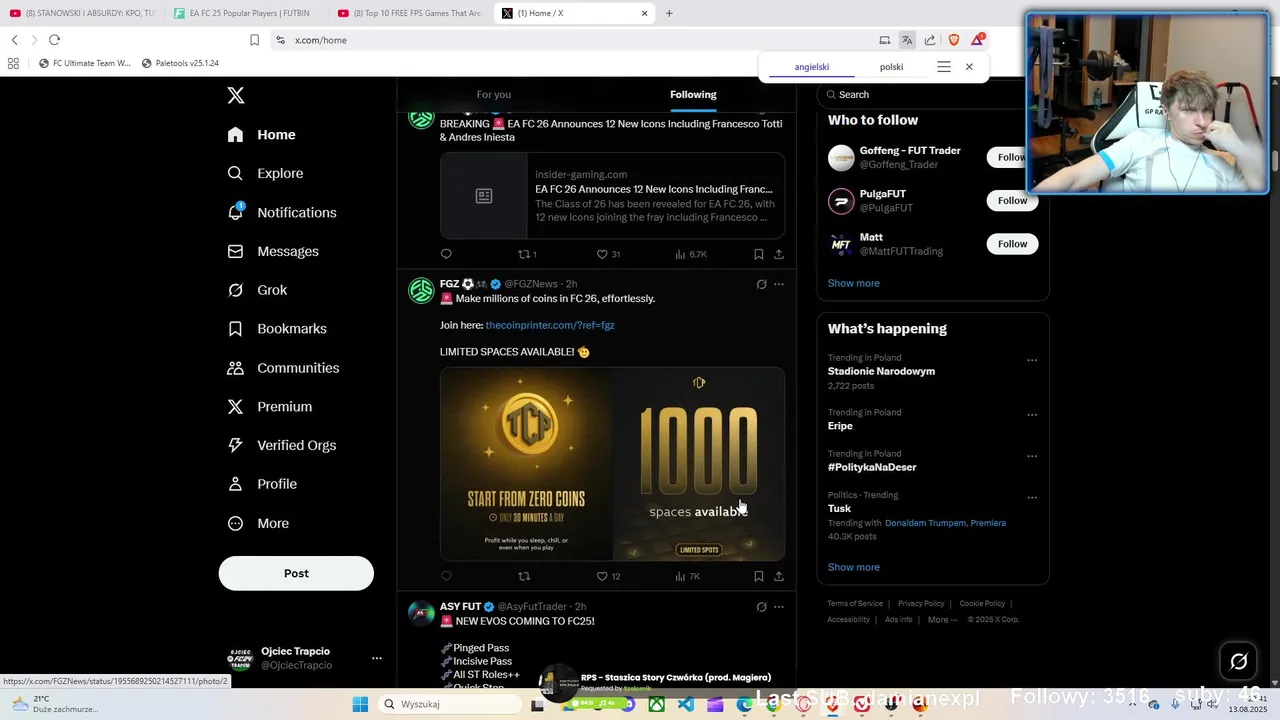
Task: Click the Post button
Action: pyautogui.click(x=296, y=573)
